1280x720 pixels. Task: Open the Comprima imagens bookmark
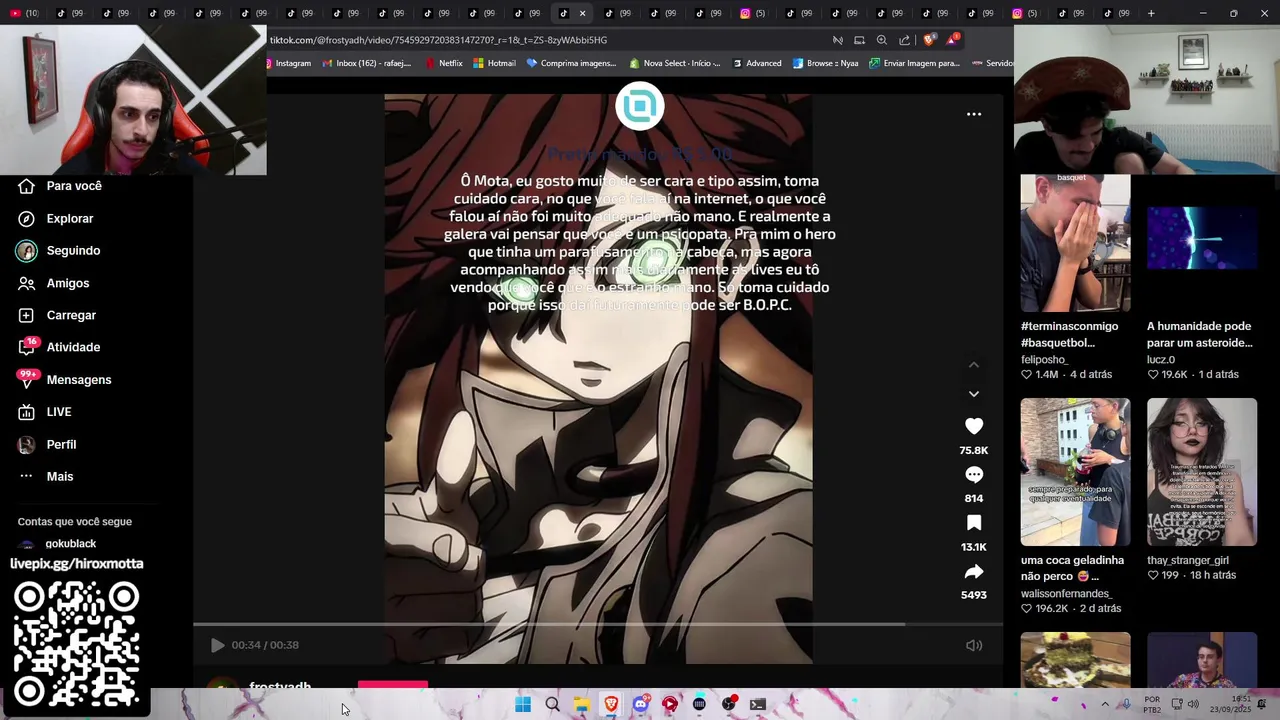pos(571,63)
